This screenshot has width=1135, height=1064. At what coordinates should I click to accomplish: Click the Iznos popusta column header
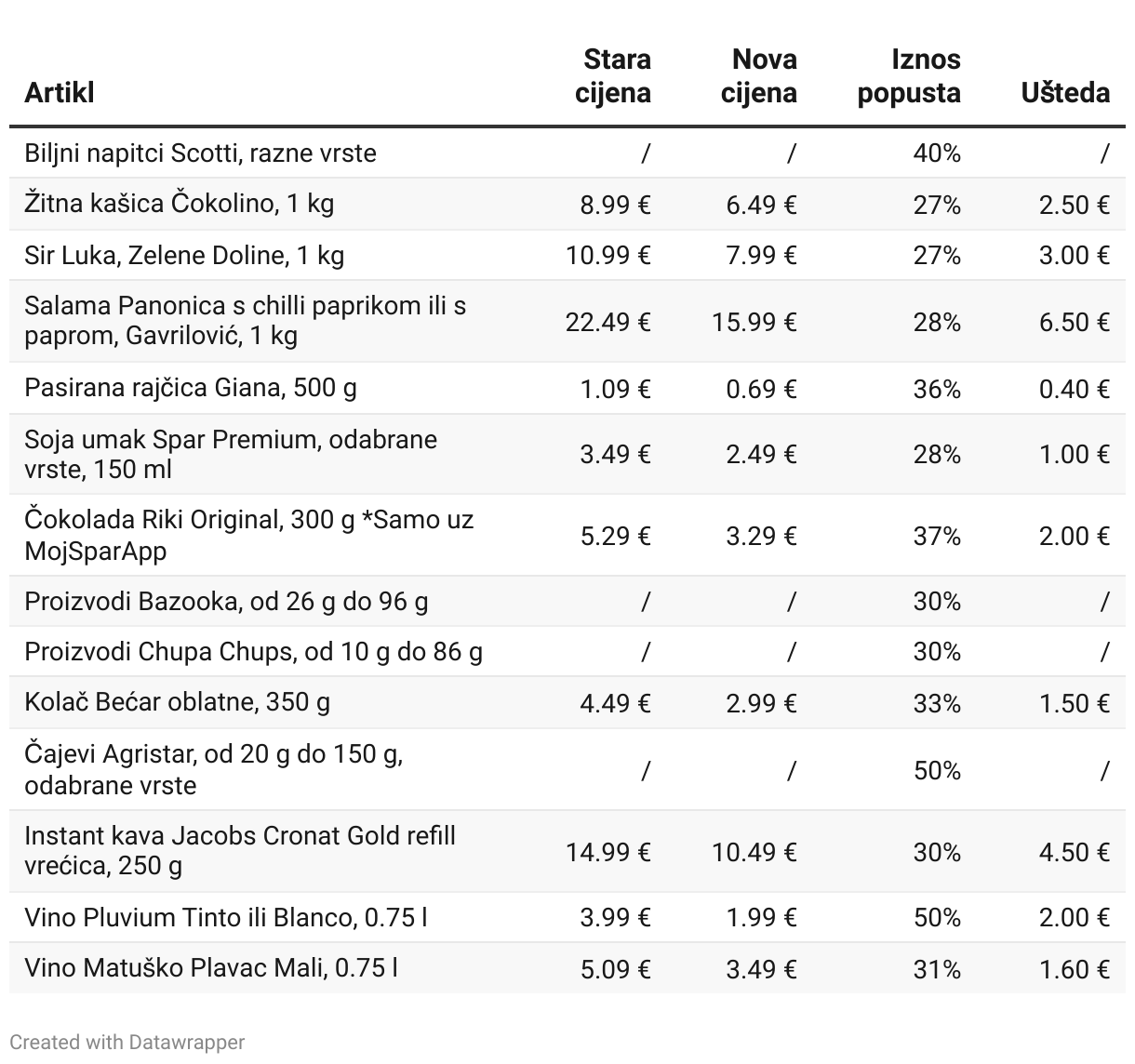[x=909, y=76]
